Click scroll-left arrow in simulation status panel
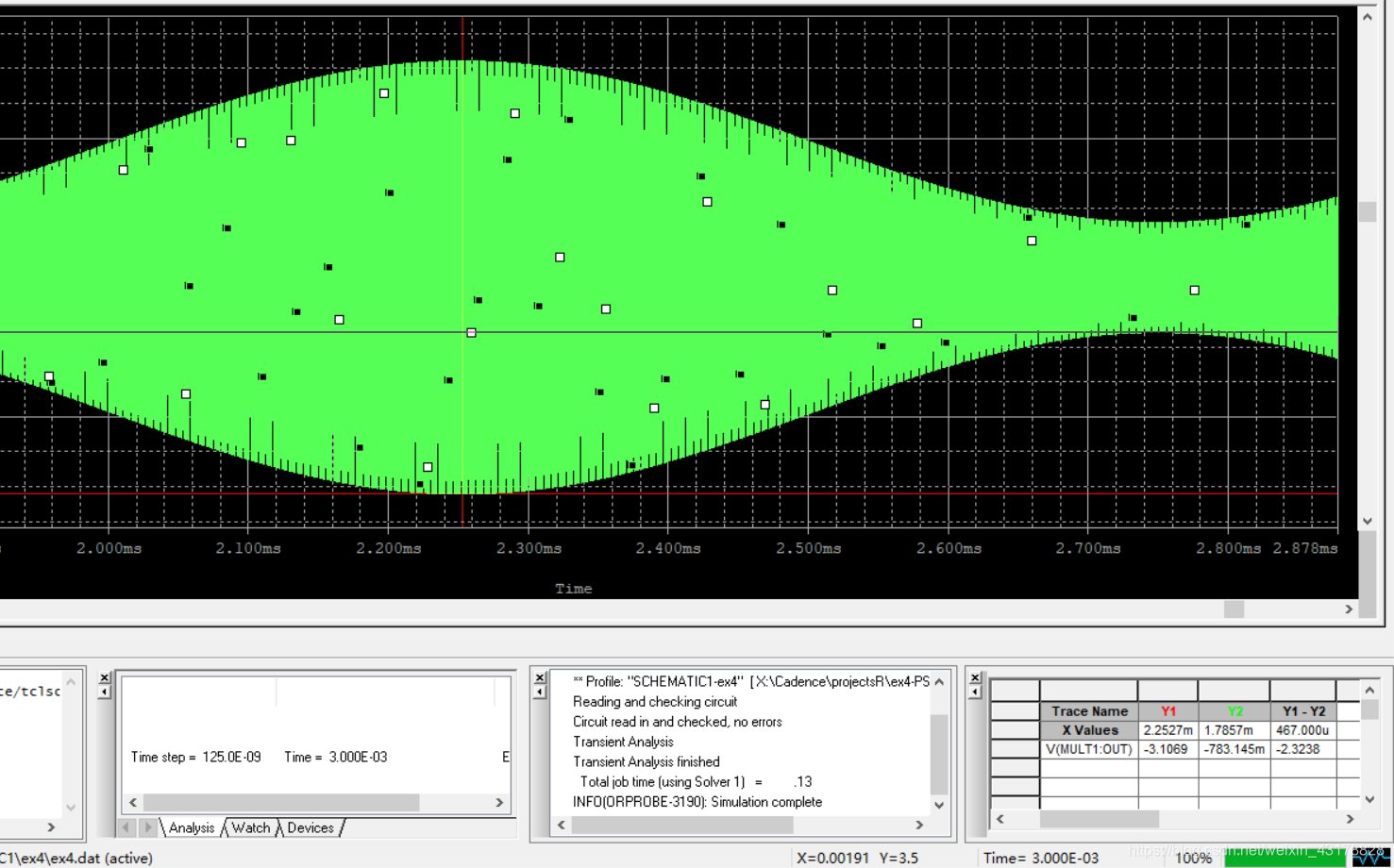The height and width of the screenshot is (868, 1394). [133, 802]
